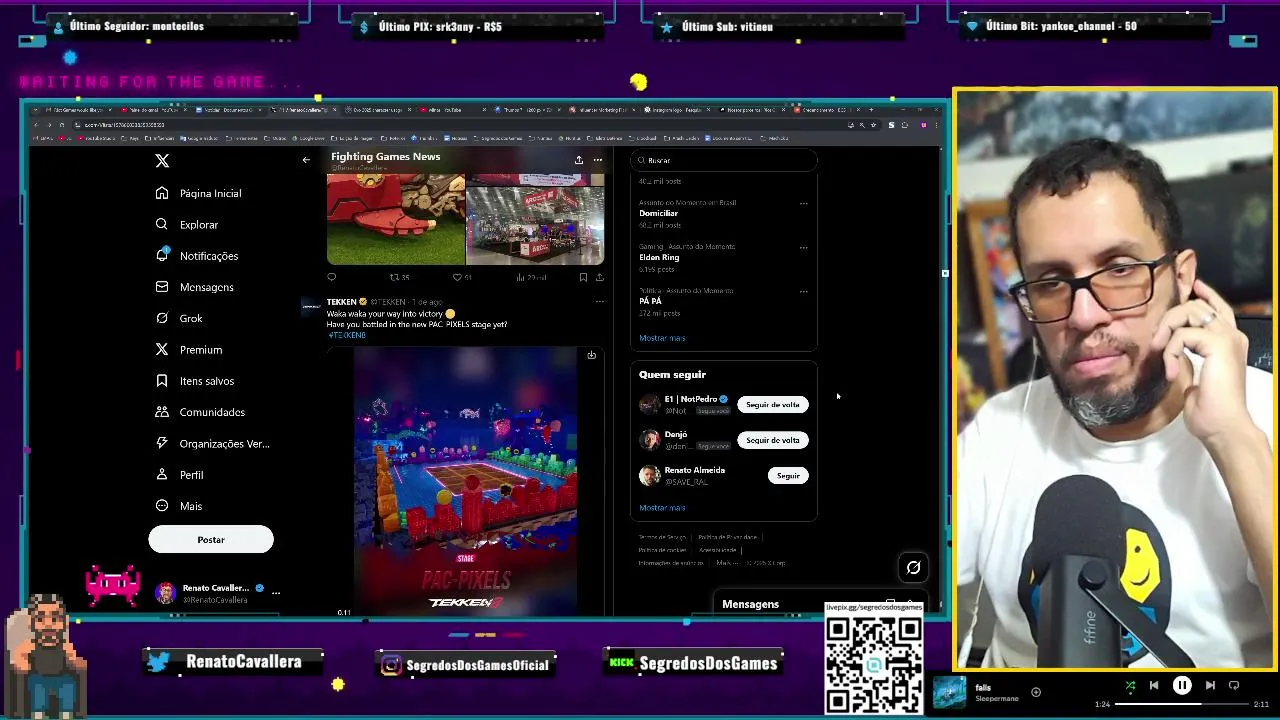The width and height of the screenshot is (1280, 720).
Task: Open more options for the Elden Ring trend
Action: coord(803,248)
